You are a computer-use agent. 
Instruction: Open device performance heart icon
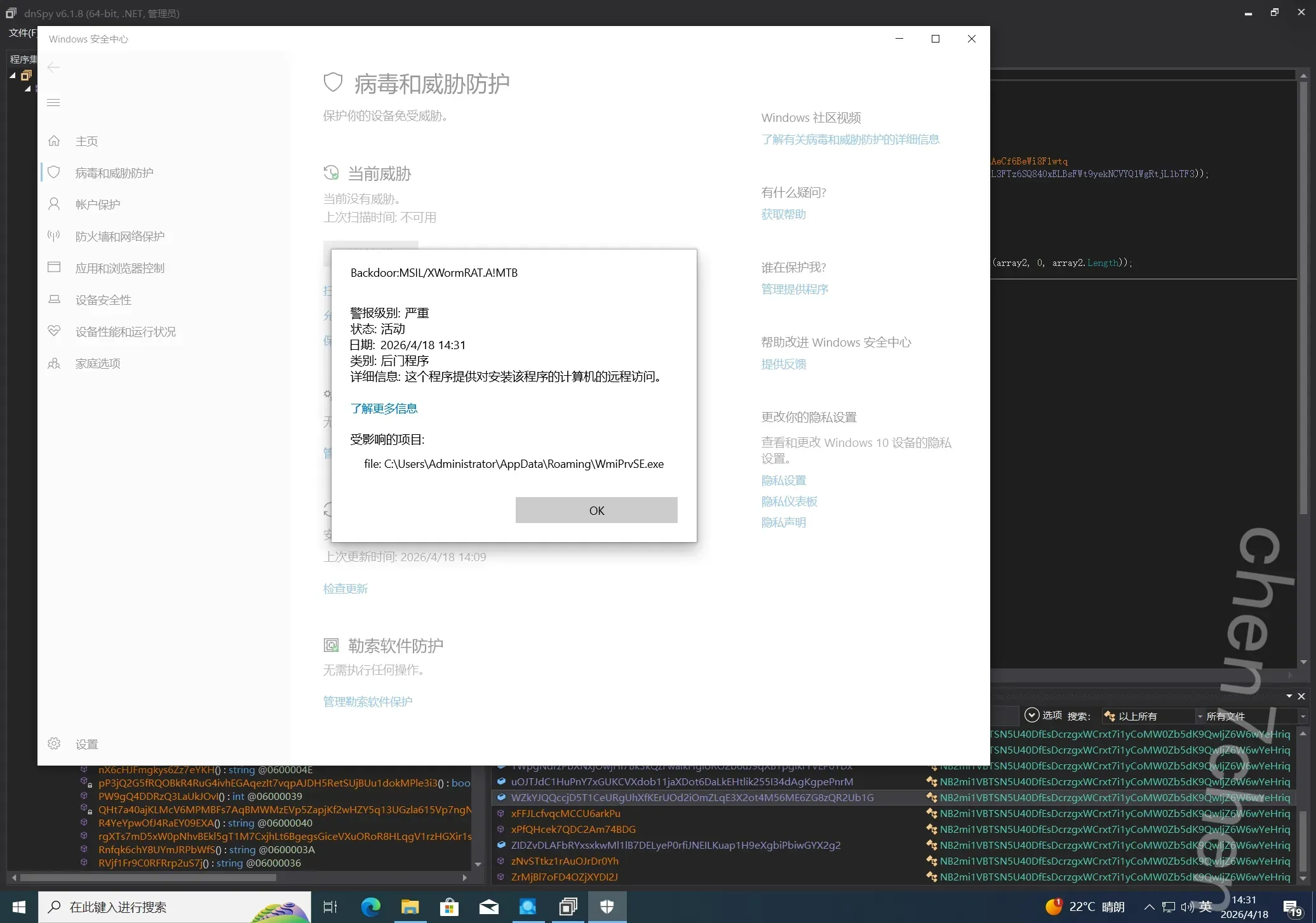pos(54,331)
